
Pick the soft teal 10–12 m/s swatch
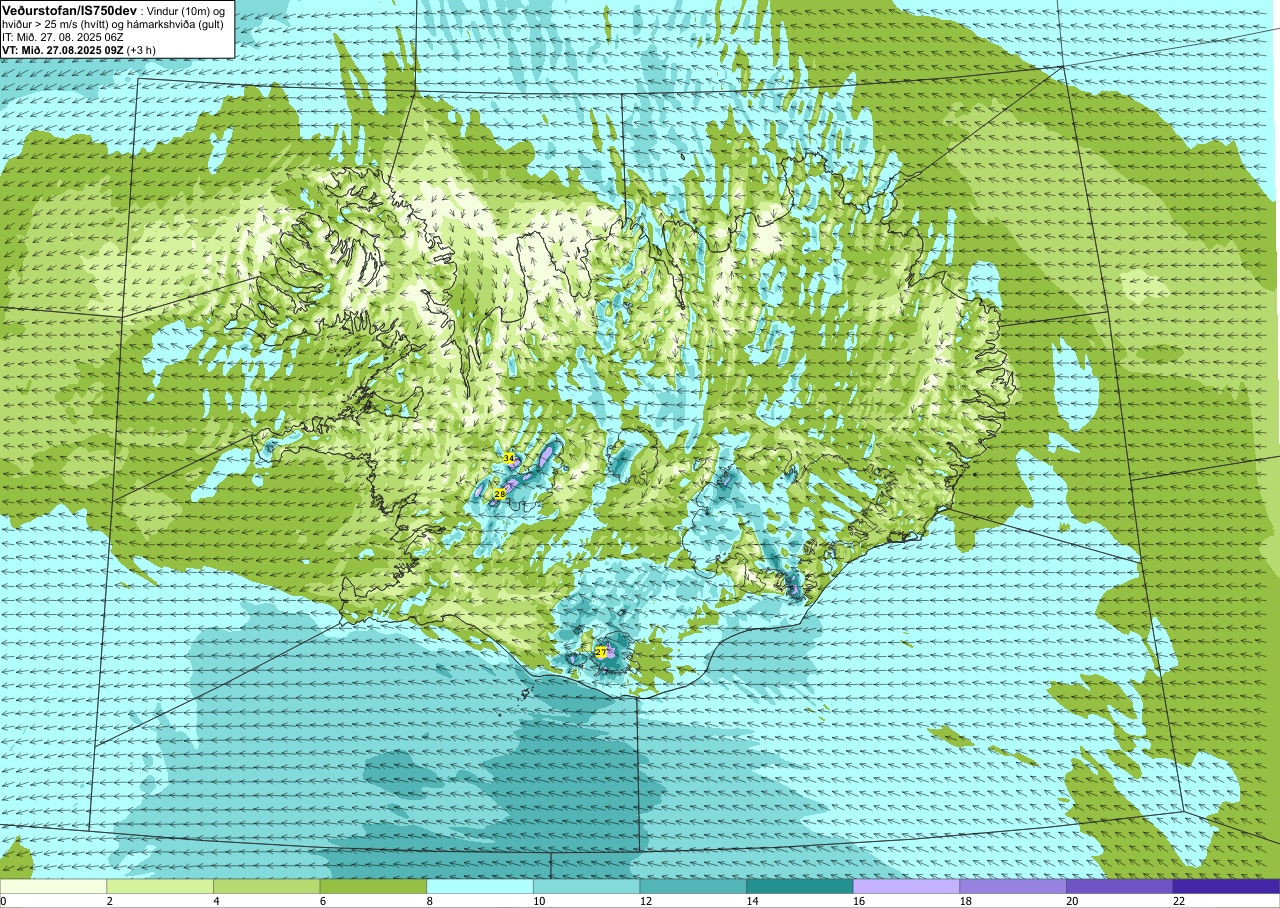tap(586, 886)
